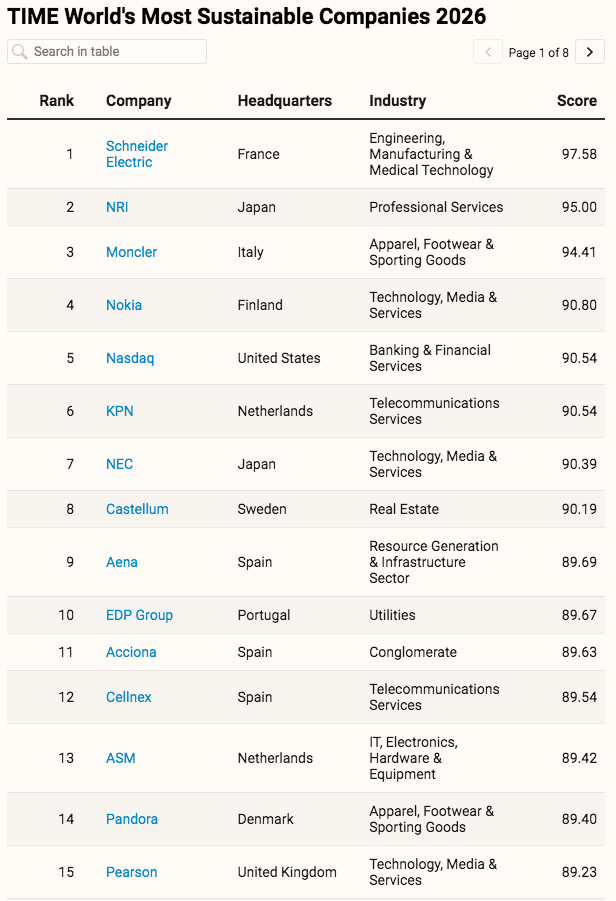
Task: Click the previous page arrow
Action: (488, 52)
